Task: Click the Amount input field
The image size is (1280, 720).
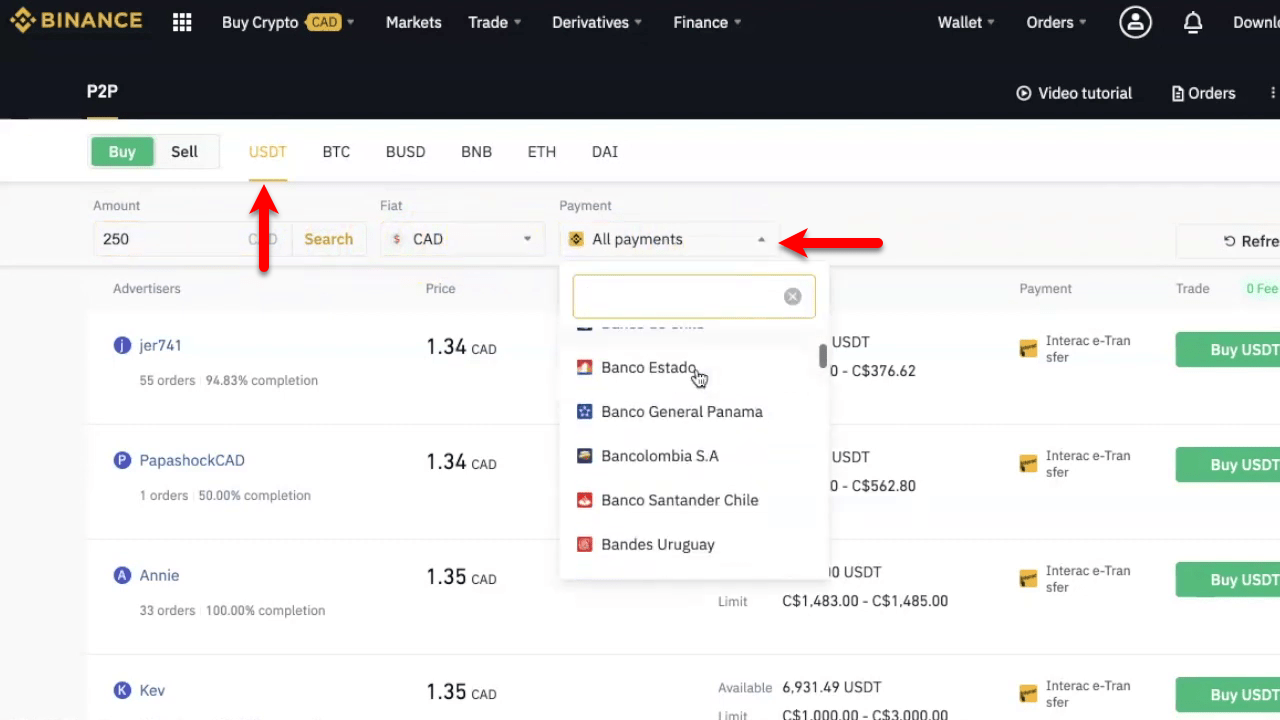Action: (190, 239)
